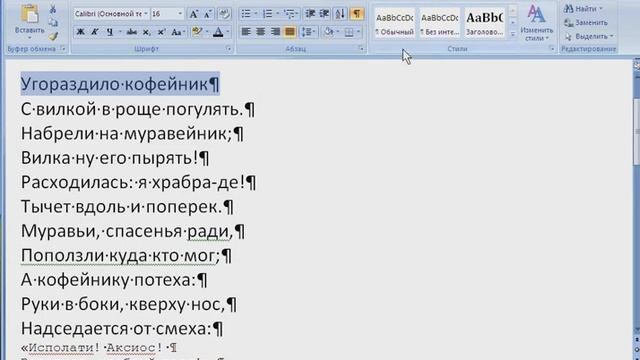Click the bulleted list icon
Viewport: 640px width, 360px height.
click(x=246, y=14)
